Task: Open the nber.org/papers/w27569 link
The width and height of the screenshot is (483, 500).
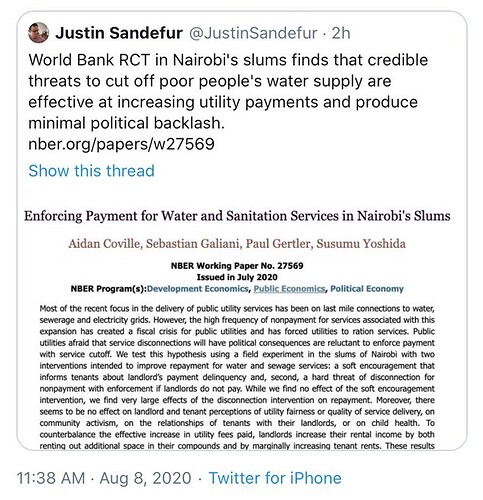Action: click(121, 144)
